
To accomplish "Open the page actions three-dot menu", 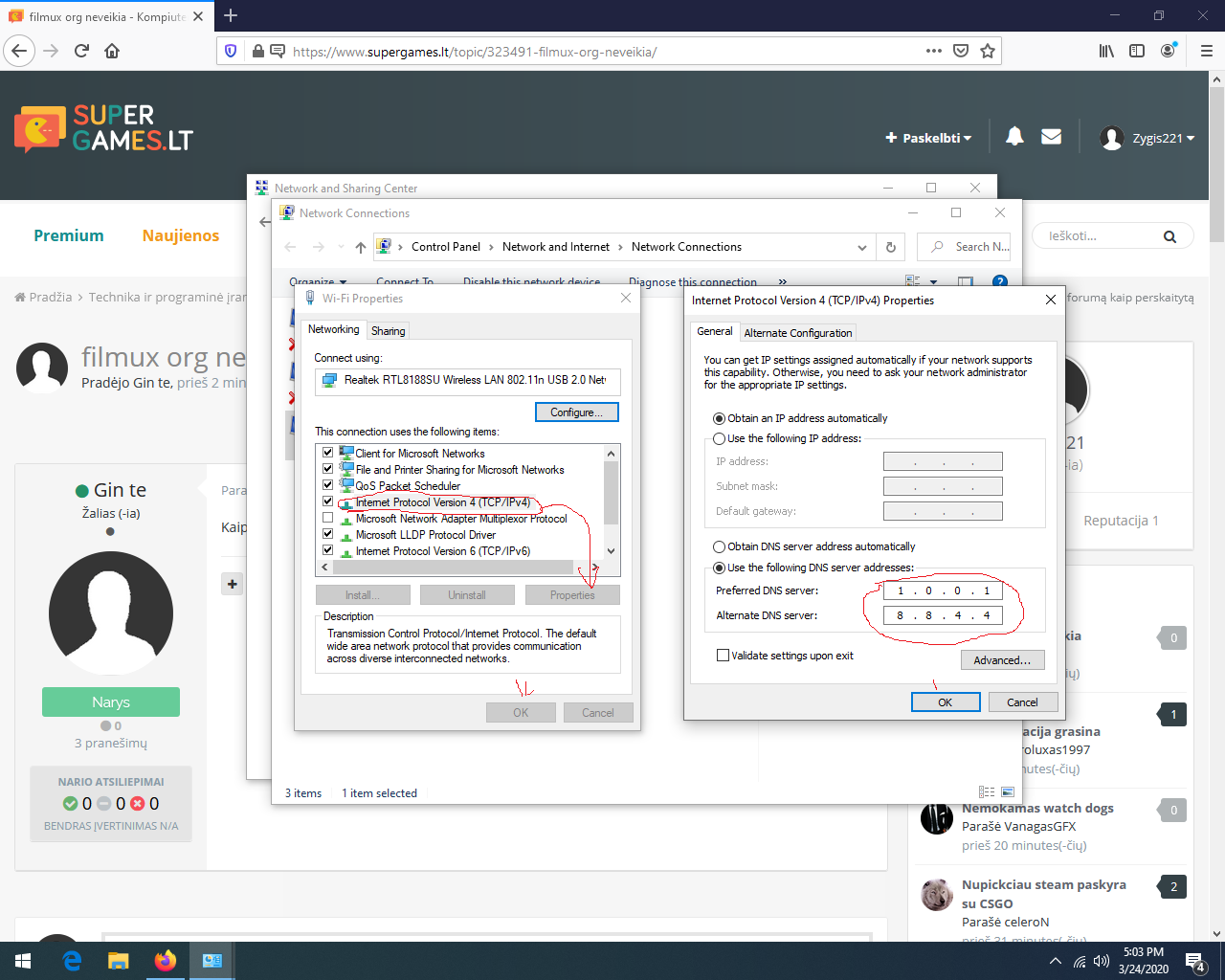I will point(934,51).
